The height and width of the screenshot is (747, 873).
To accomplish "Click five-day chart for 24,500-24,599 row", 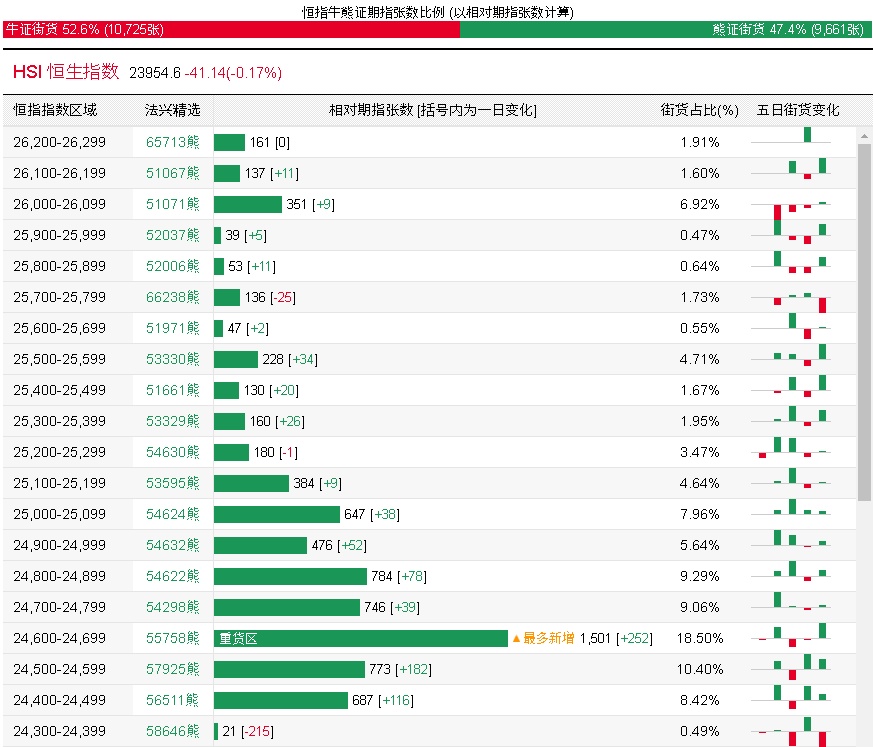I will pos(791,667).
